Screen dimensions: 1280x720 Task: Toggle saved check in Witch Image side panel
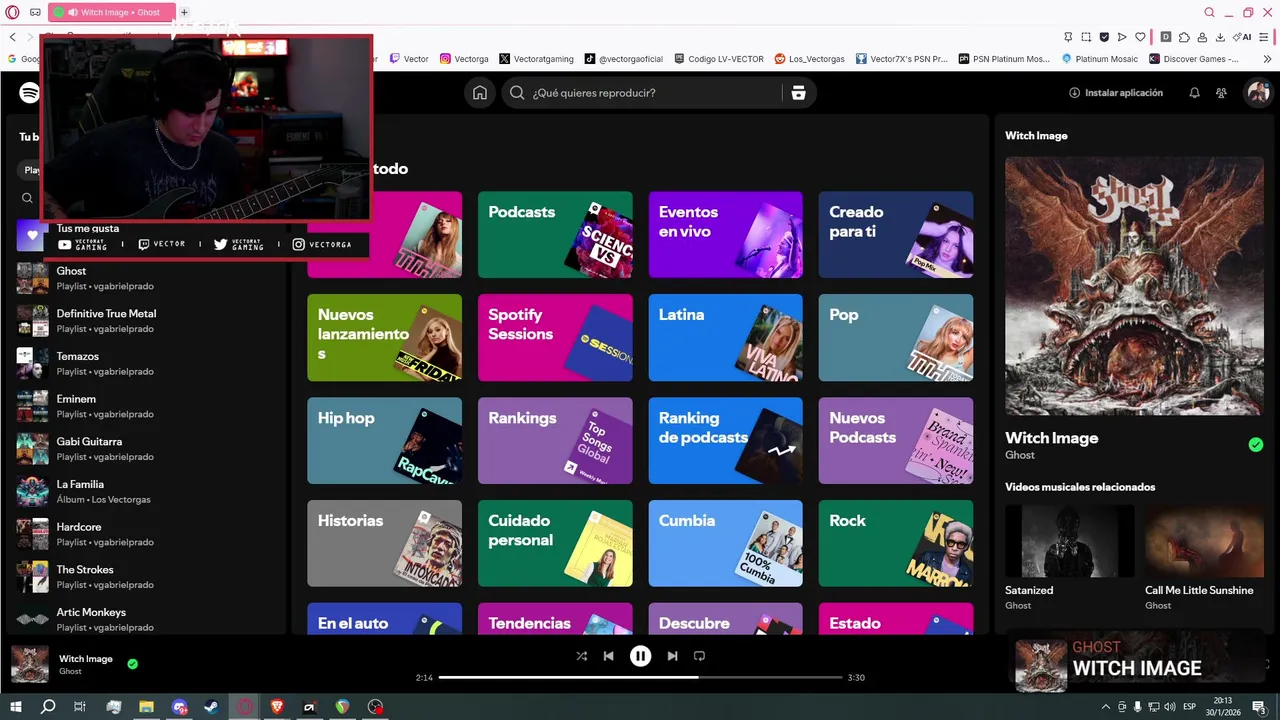[1255, 445]
